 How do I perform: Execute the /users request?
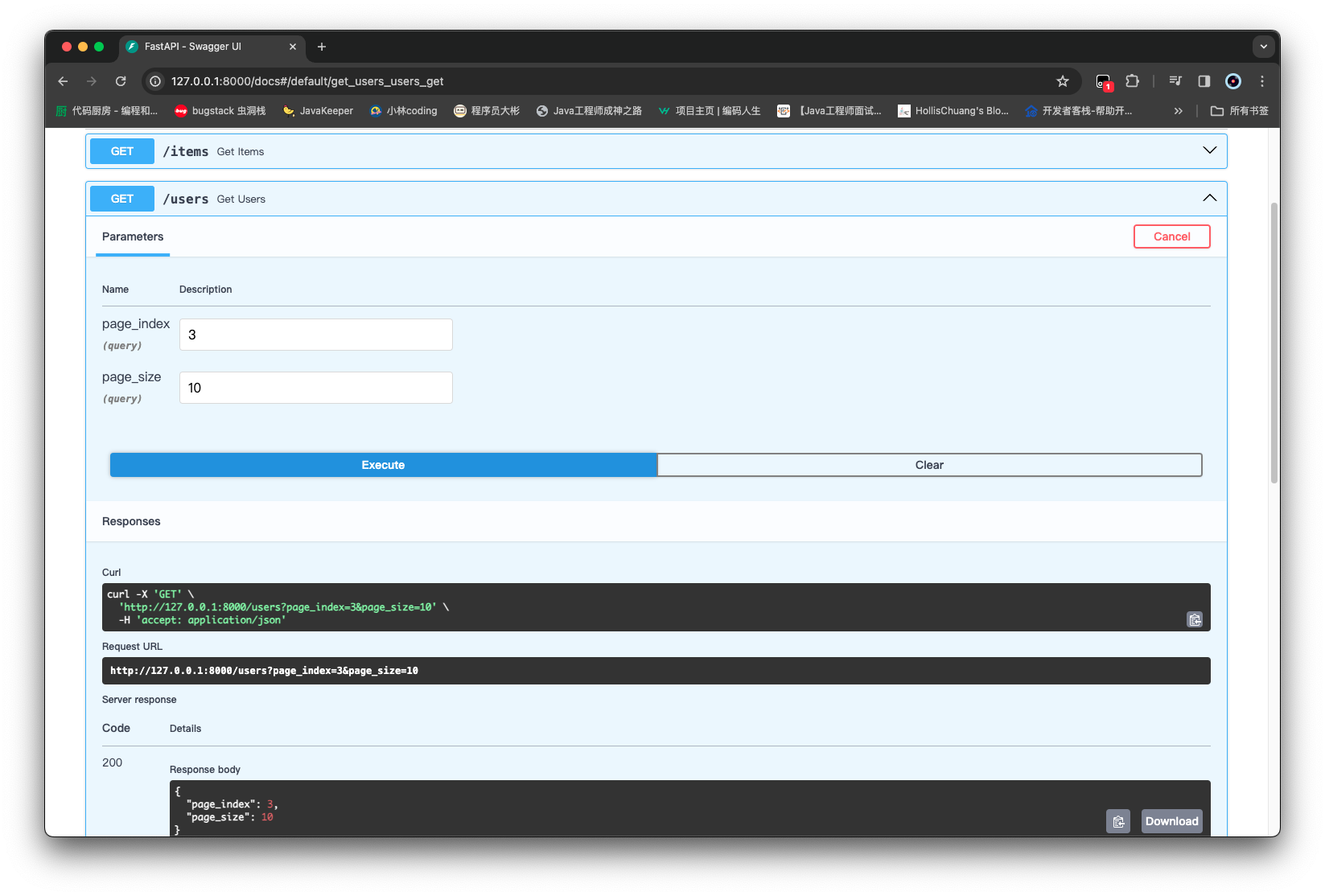point(383,465)
